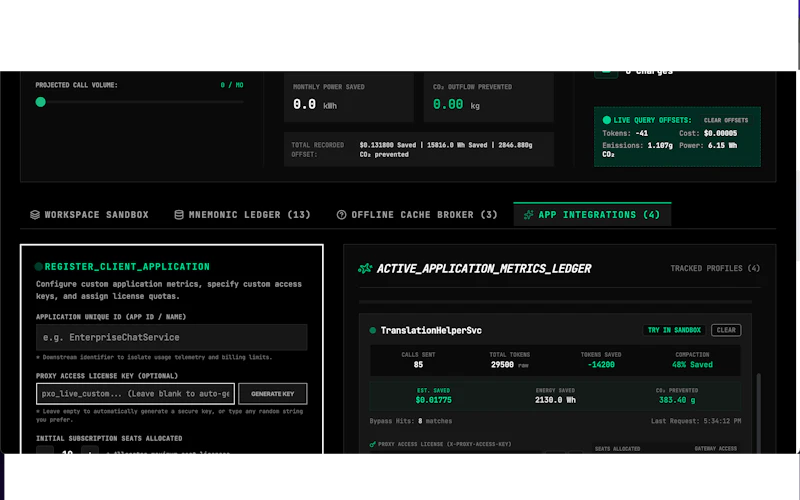Switch to Mnemonic Ledger (13) tab
Image resolution: width=800 pixels, height=500 pixels.
[x=242, y=215]
